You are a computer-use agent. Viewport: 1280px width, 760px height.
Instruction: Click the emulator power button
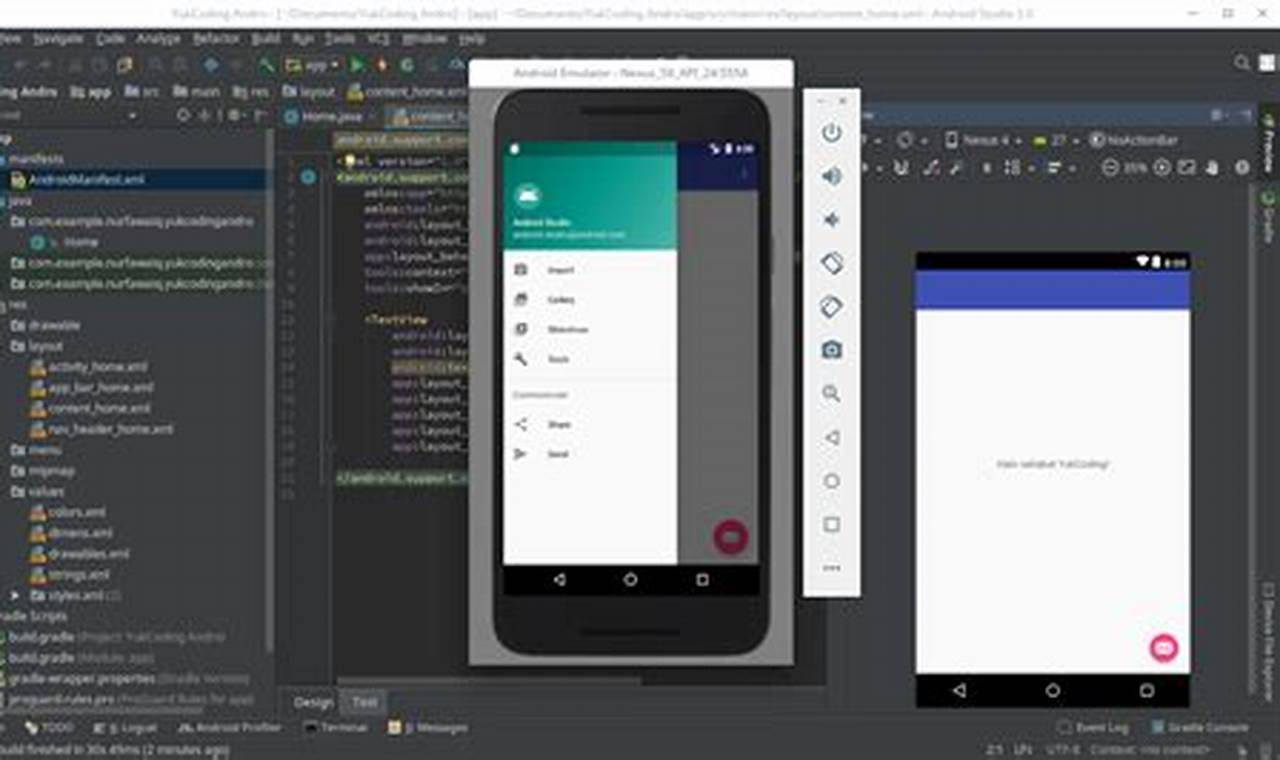[x=831, y=133]
